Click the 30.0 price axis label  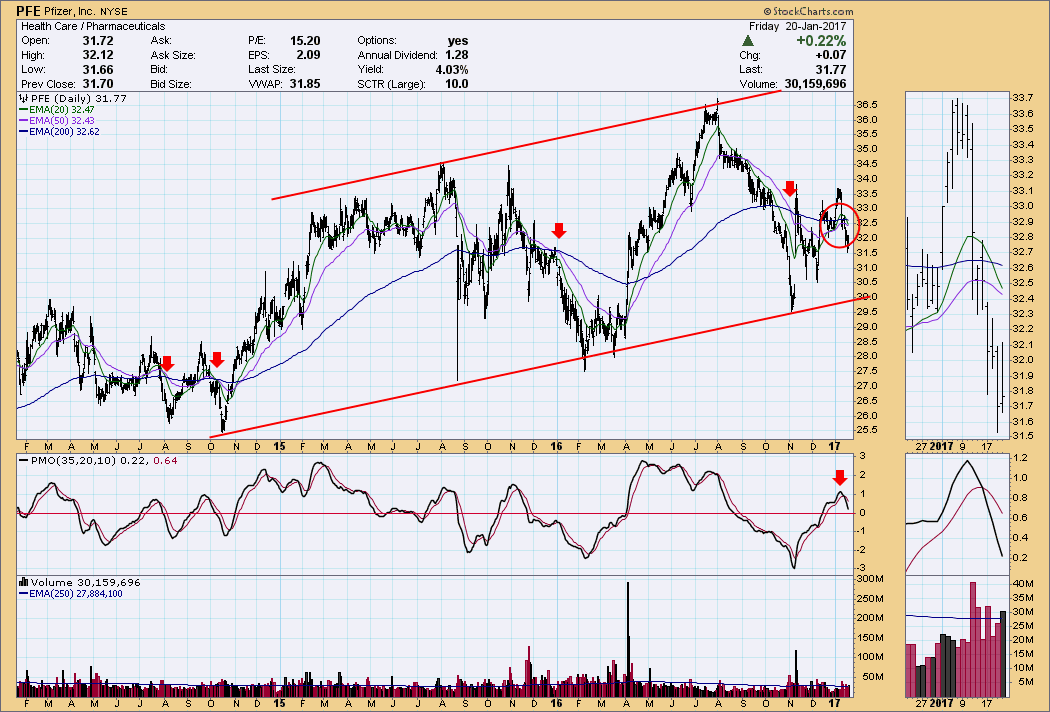869,297
